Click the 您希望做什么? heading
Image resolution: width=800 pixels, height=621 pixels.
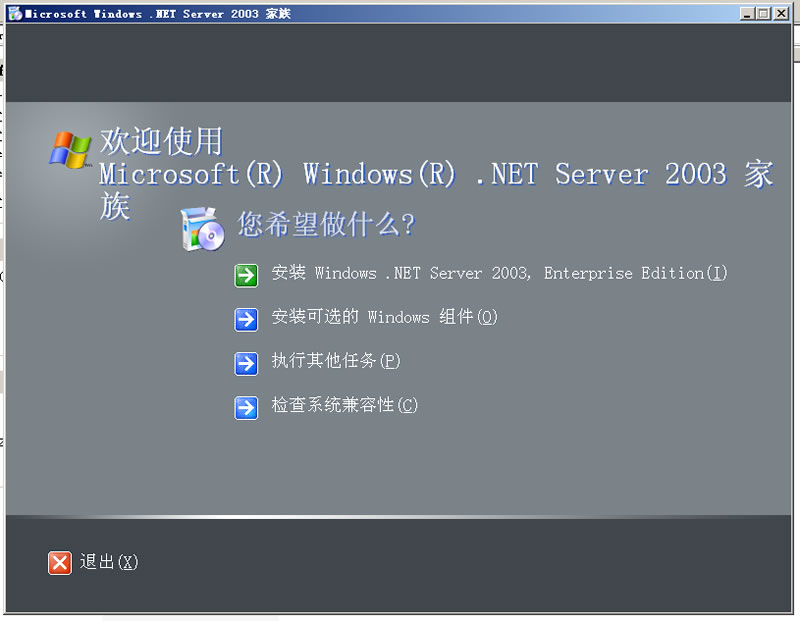coord(326,224)
